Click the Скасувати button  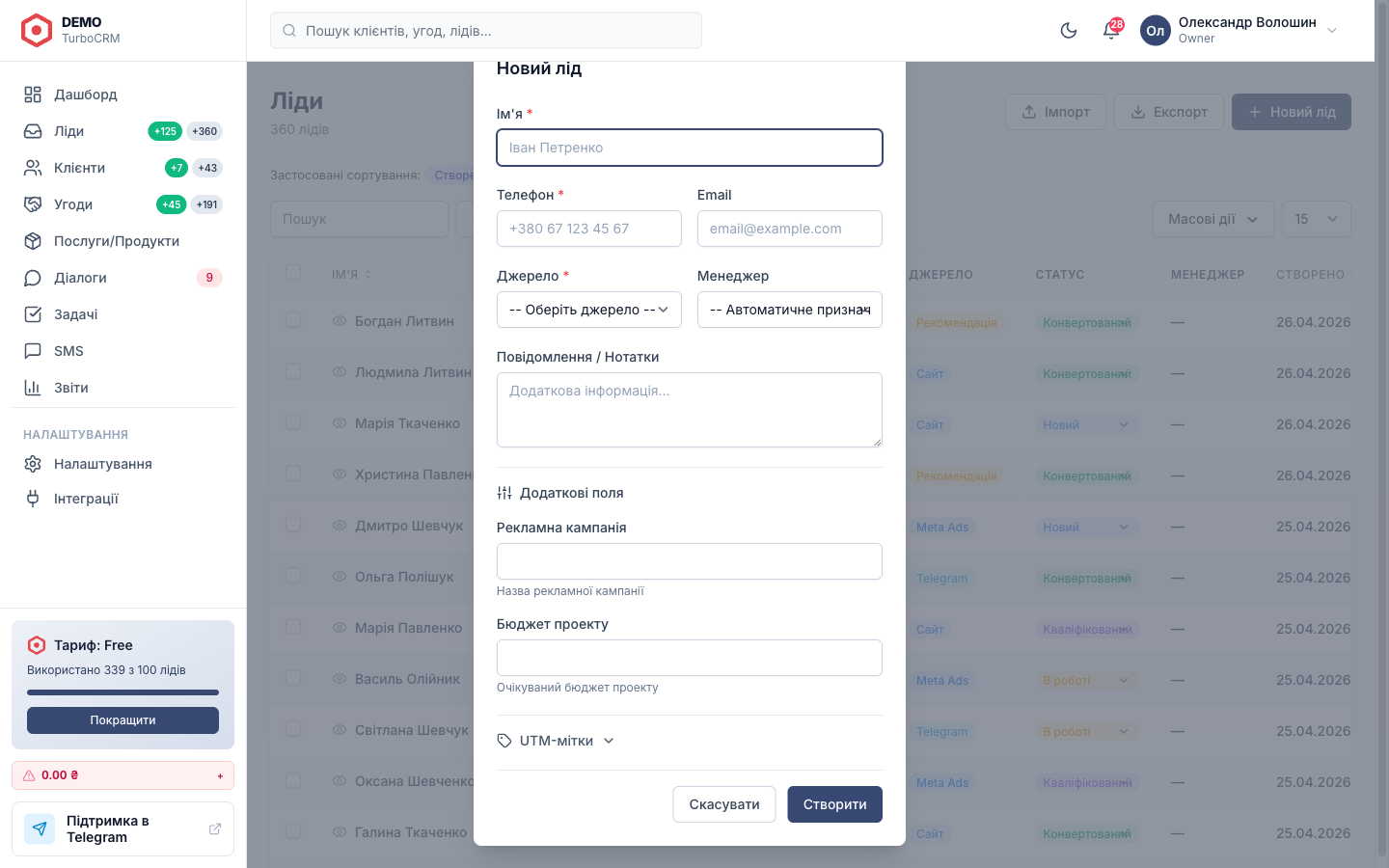pos(724,804)
